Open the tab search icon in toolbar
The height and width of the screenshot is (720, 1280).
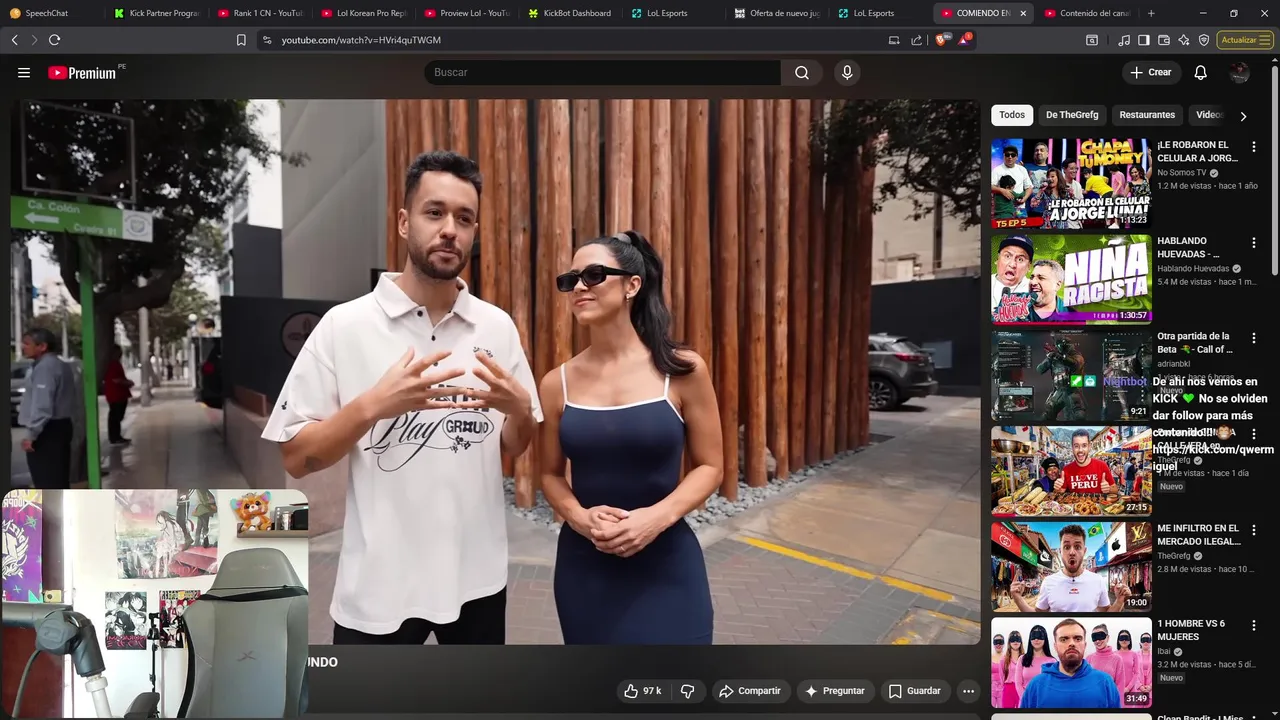click(1092, 40)
